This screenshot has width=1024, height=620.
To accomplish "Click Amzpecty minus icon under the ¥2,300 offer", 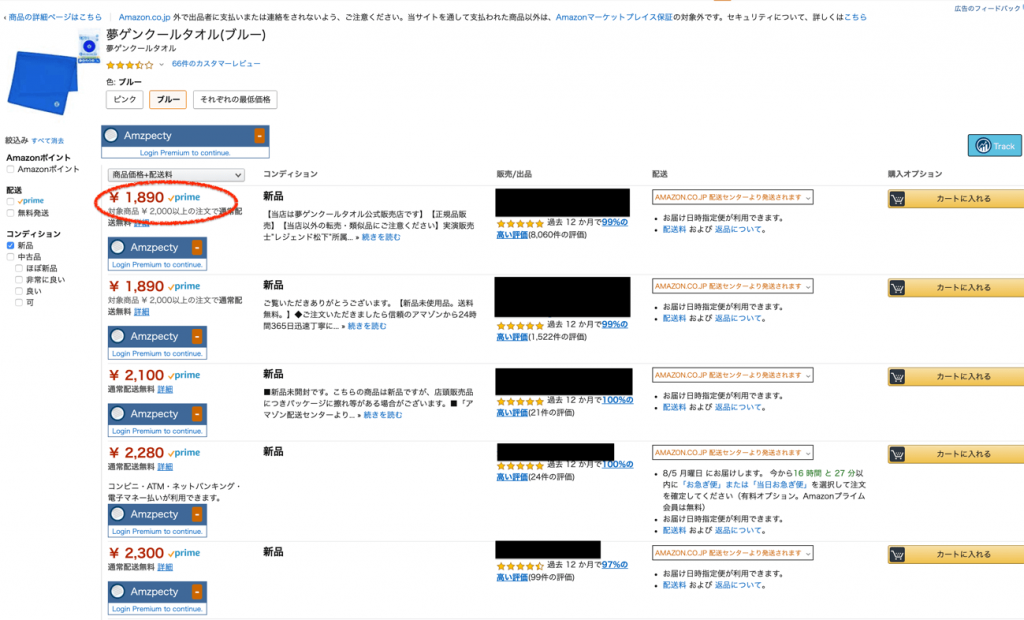I will 197,592.
